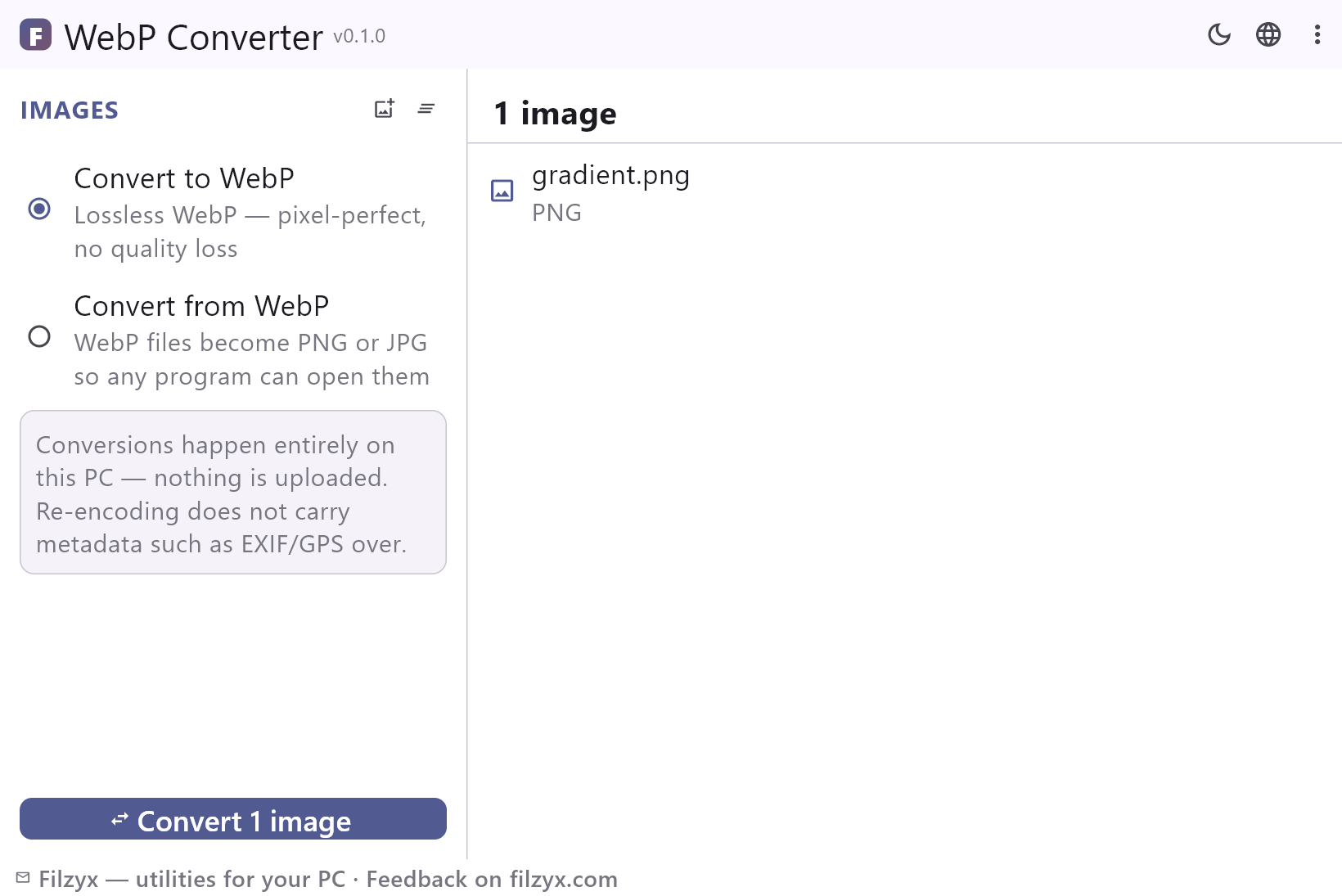Click the v0.1.0 version label

(359, 37)
